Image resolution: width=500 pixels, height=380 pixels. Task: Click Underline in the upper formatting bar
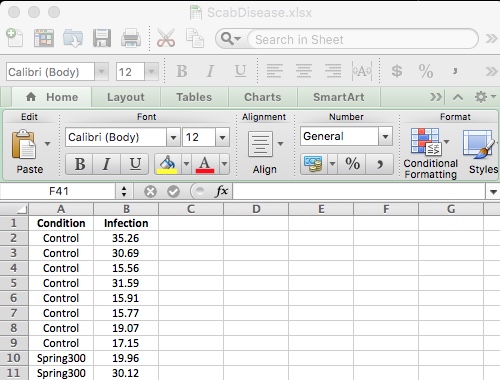240,71
